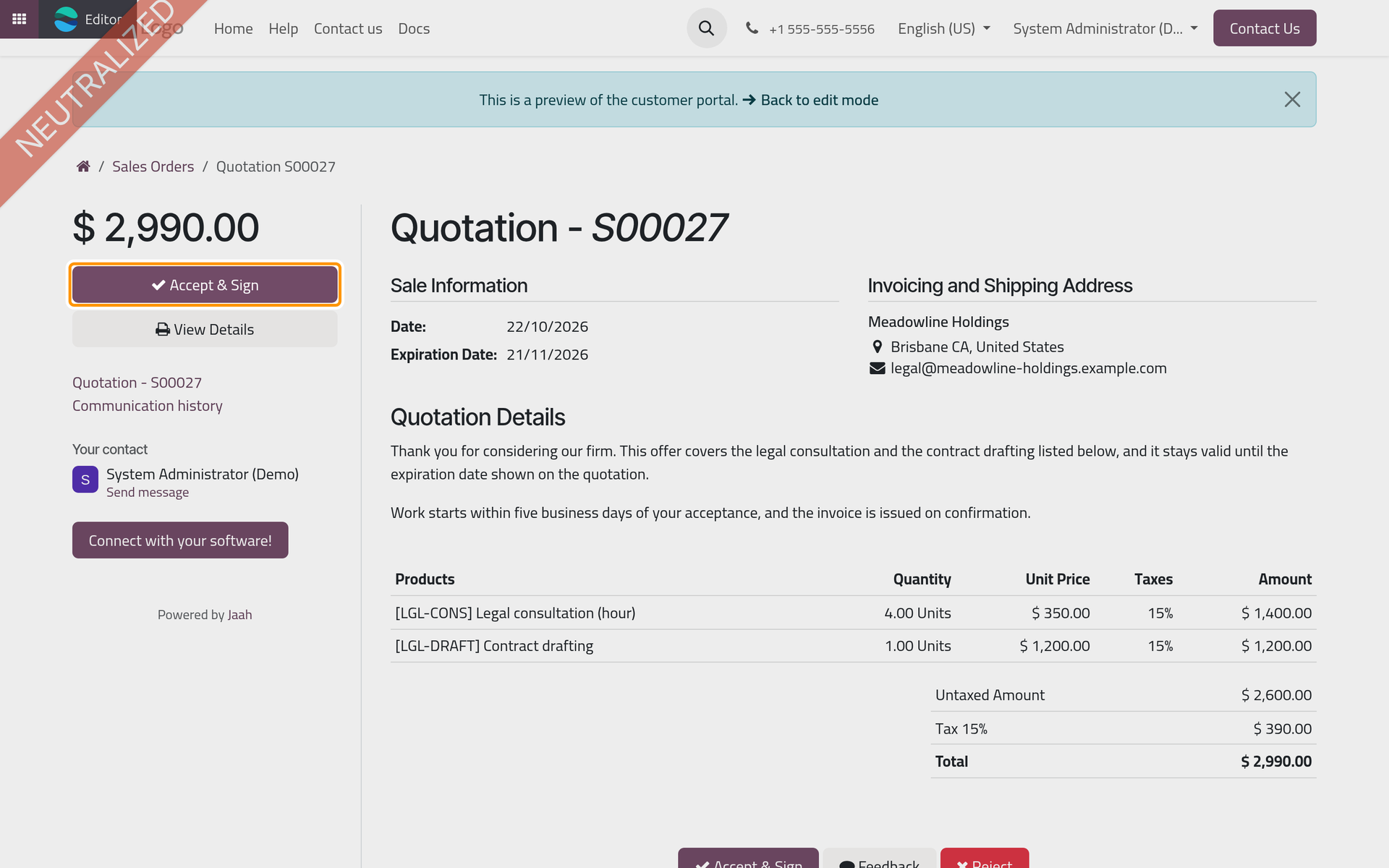Screen dimensions: 1389x868
Task: Open the Help menu item
Action: point(283,28)
